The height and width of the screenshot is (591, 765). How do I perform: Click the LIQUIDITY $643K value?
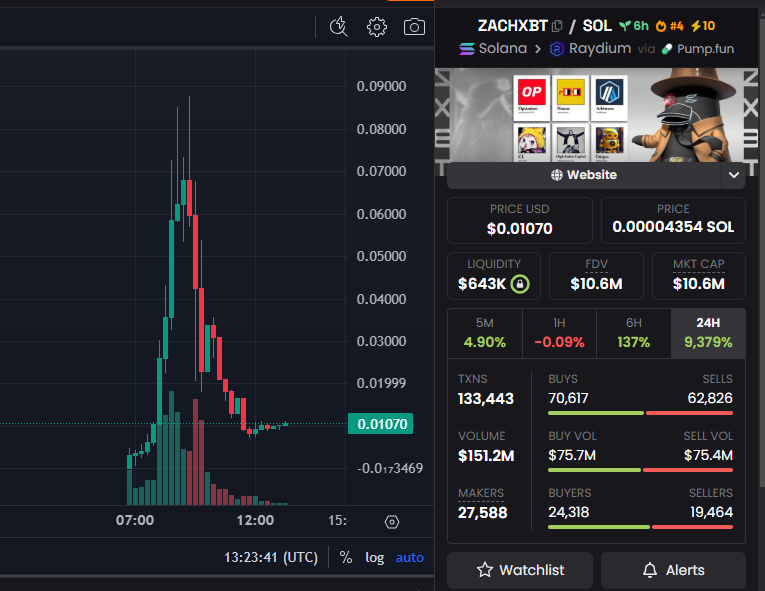pos(482,284)
